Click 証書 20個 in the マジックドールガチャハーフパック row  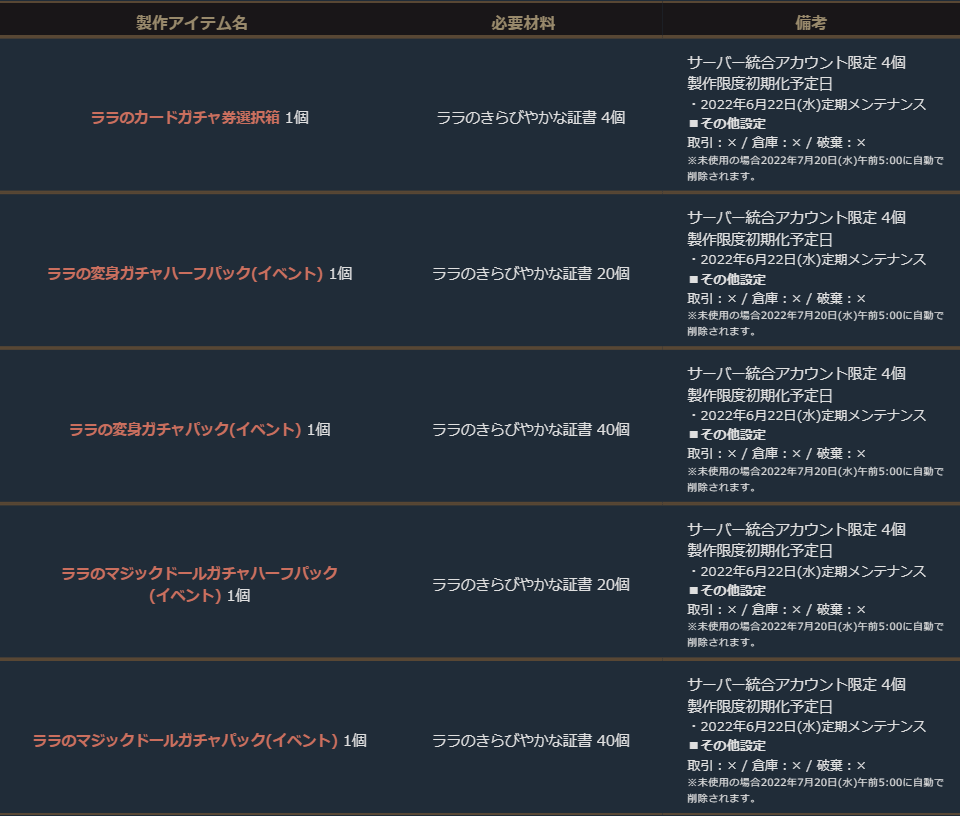click(x=530, y=585)
